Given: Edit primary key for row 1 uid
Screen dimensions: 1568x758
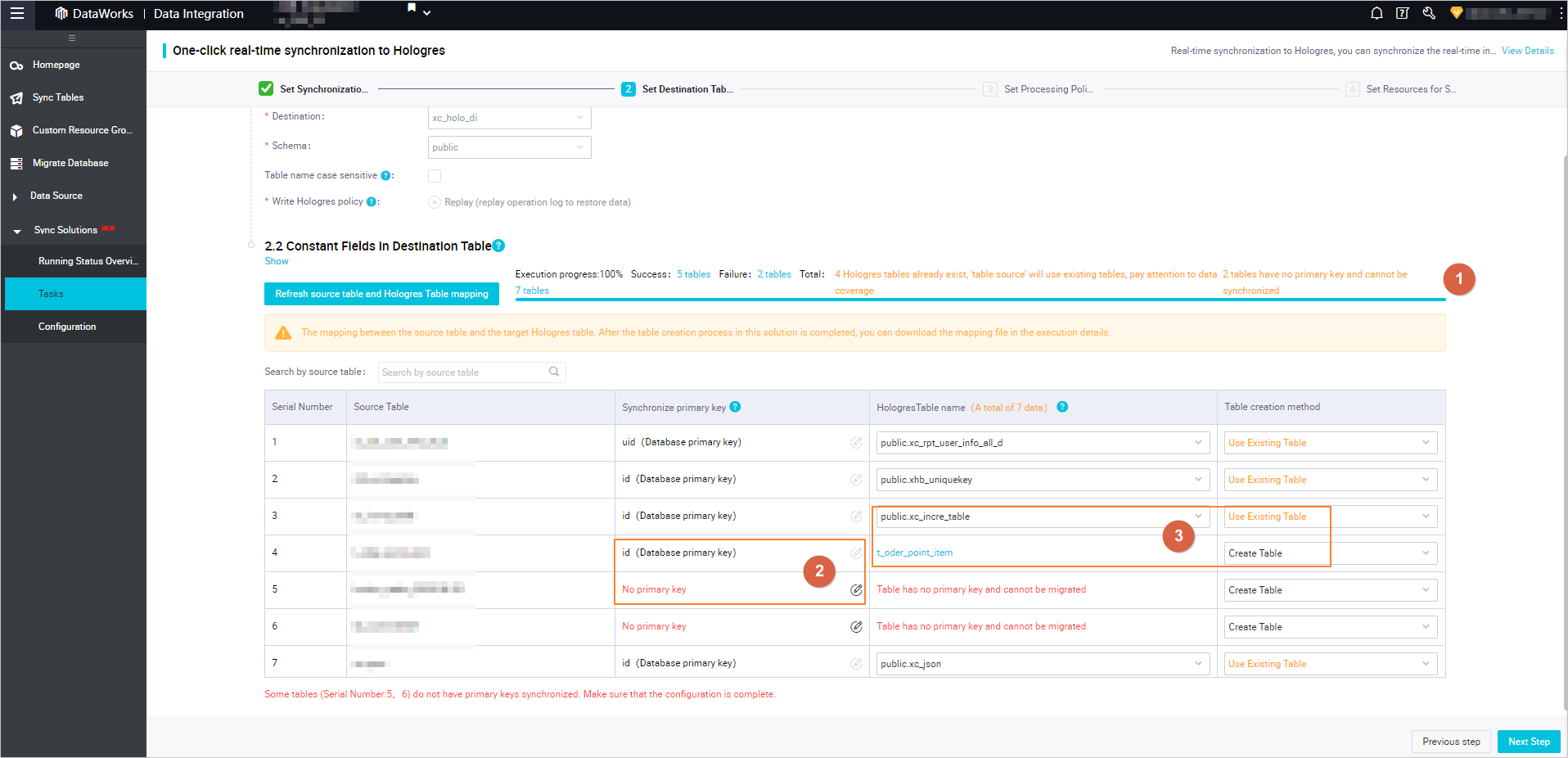Looking at the screenshot, I should (x=856, y=442).
